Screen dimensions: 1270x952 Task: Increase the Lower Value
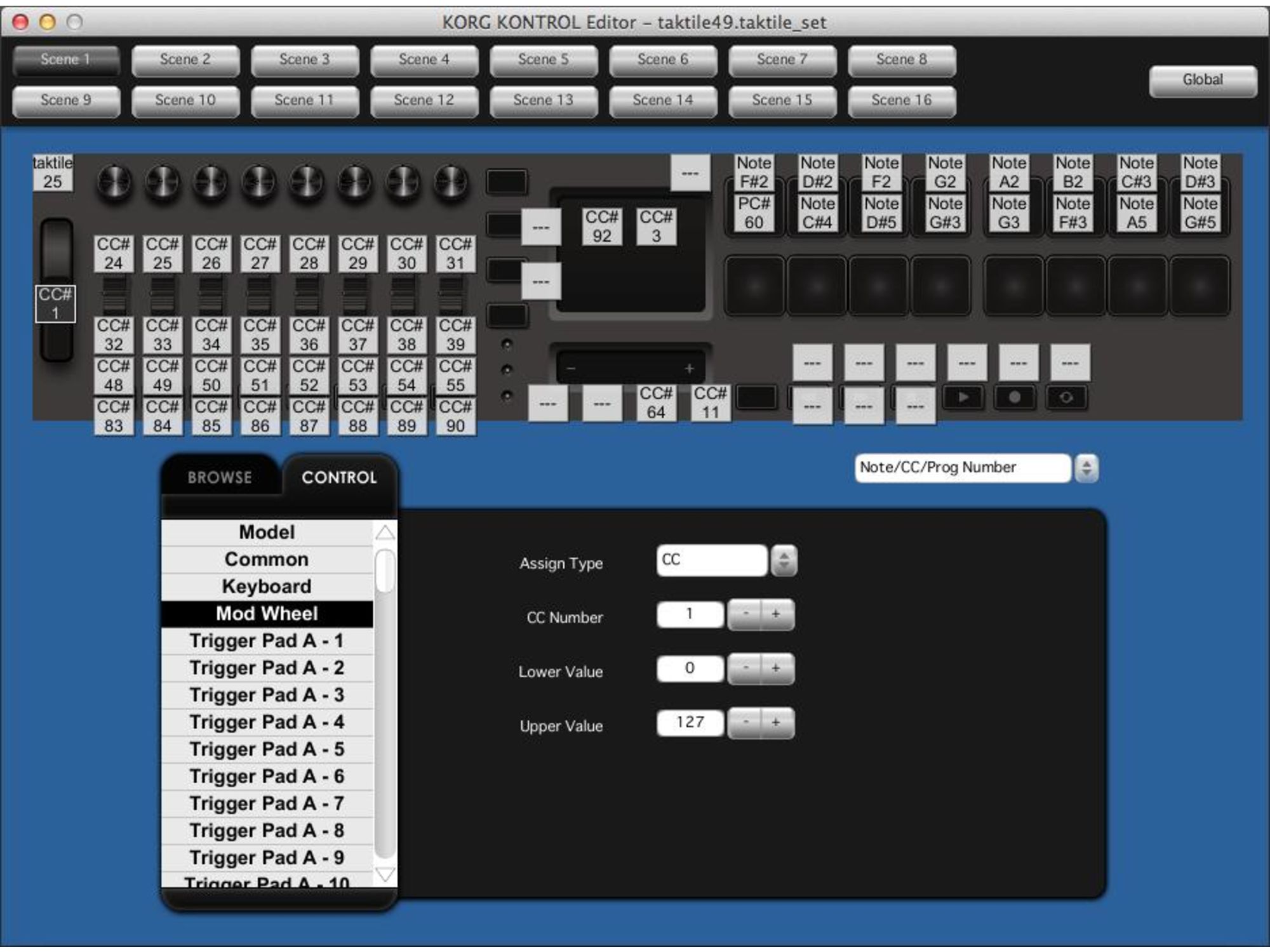[x=777, y=668]
